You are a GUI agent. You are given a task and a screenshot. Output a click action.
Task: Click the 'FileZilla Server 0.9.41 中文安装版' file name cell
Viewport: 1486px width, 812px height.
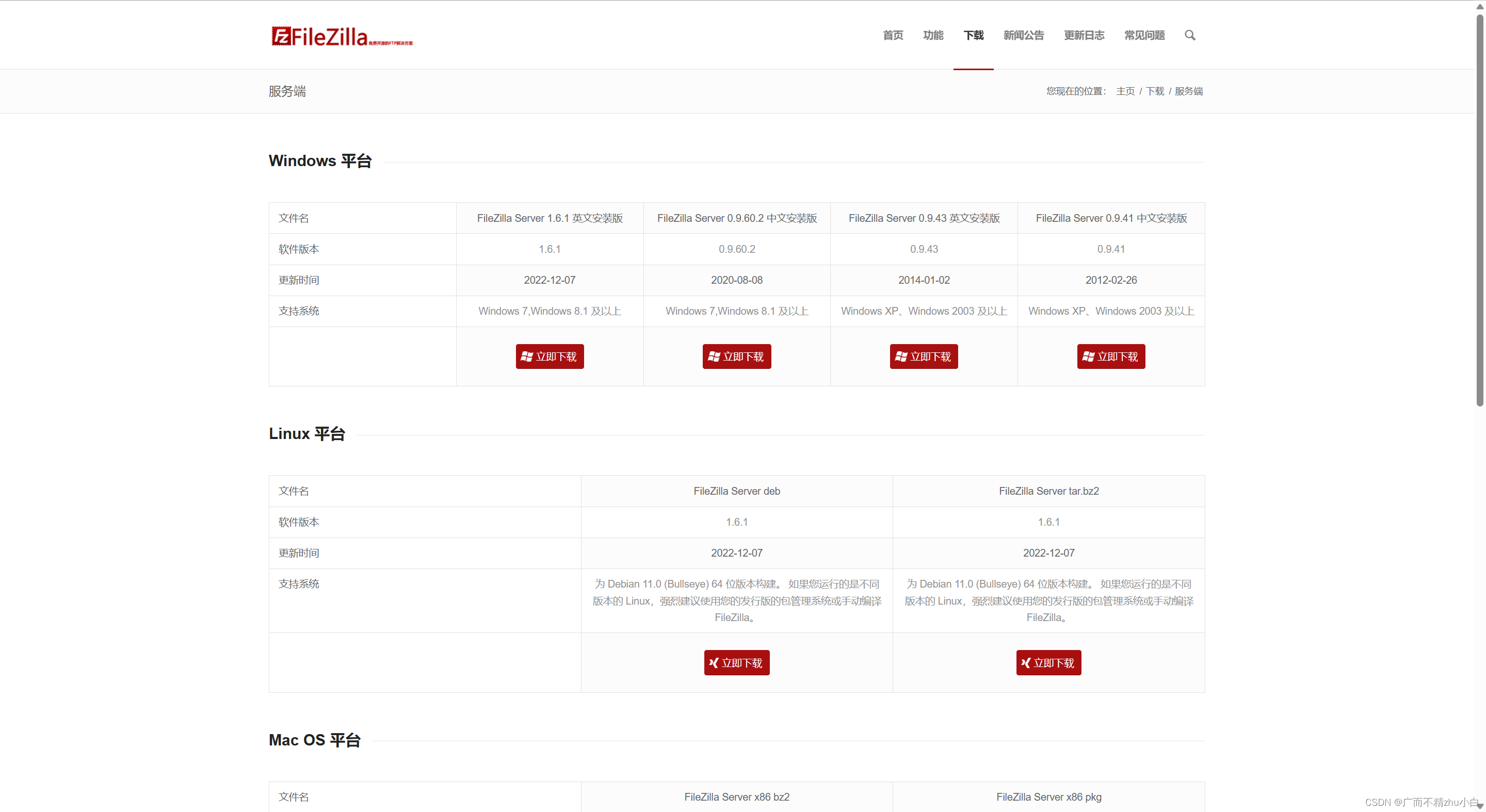1111,218
